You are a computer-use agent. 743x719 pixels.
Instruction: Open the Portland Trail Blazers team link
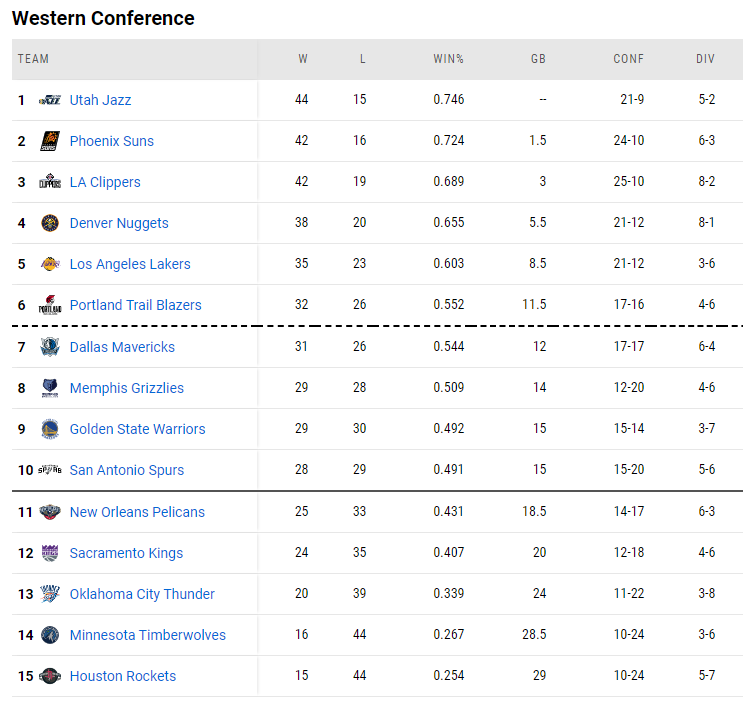136,305
